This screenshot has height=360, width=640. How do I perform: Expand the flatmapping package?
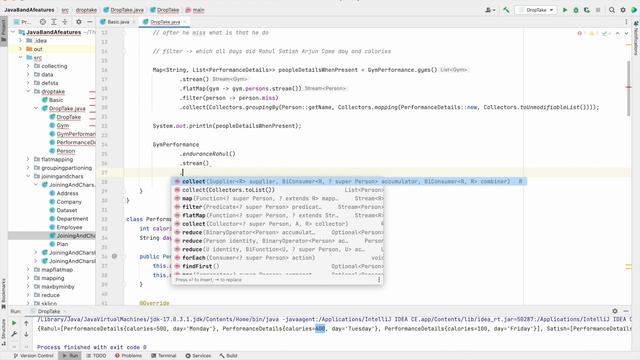click(x=28, y=159)
